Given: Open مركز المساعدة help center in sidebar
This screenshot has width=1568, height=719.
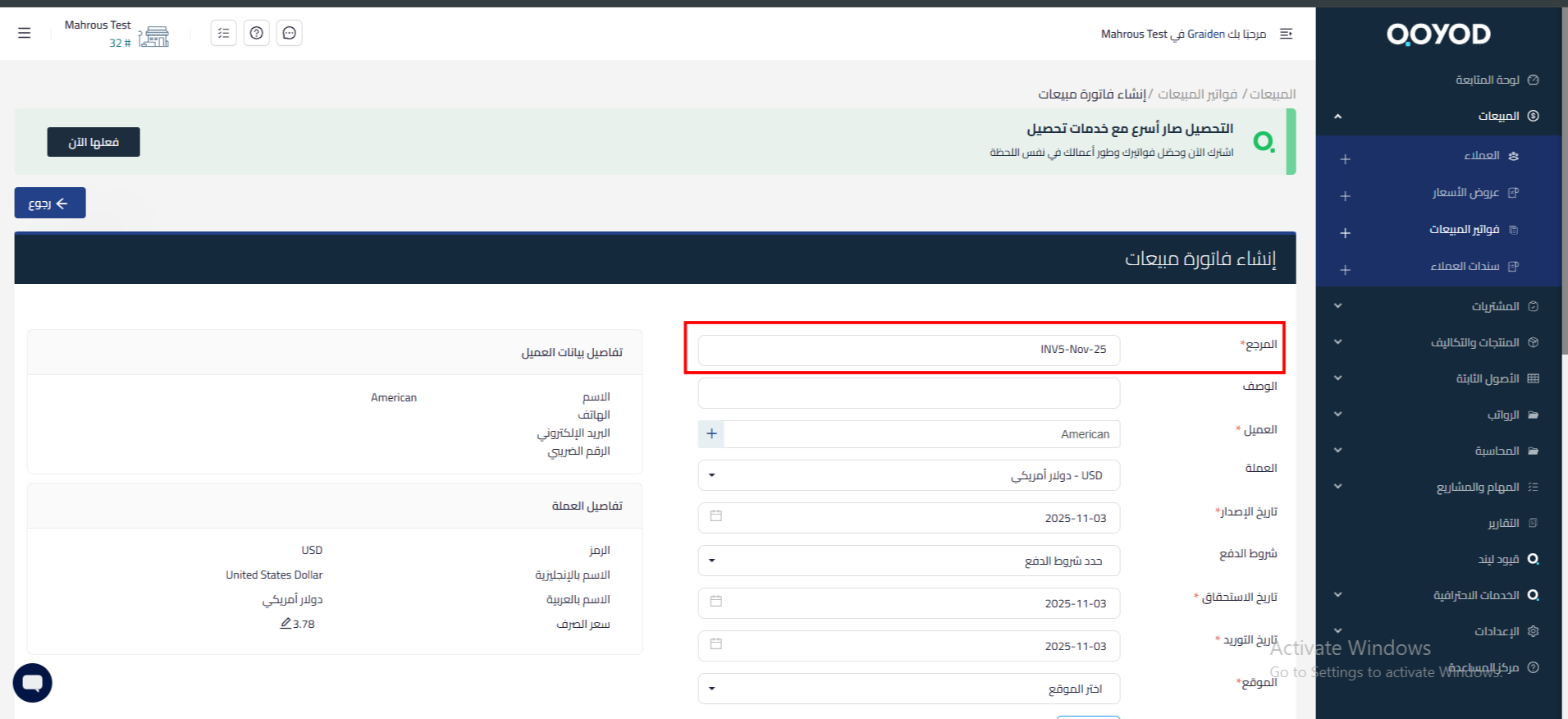Looking at the screenshot, I should tap(1483, 667).
